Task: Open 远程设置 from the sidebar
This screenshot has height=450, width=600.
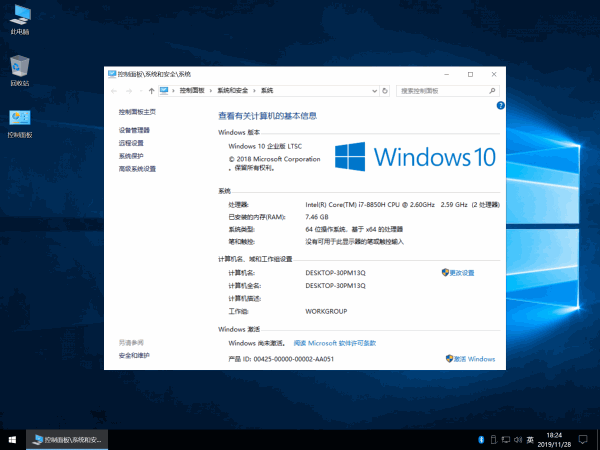Action: pyautogui.click(x=131, y=143)
